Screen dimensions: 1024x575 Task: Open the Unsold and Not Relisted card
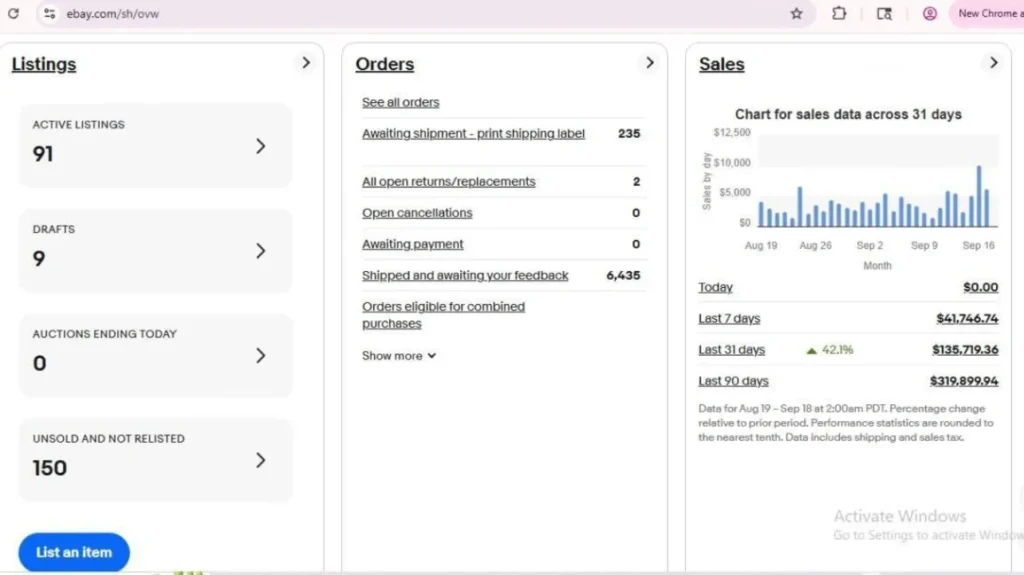[x=155, y=460]
